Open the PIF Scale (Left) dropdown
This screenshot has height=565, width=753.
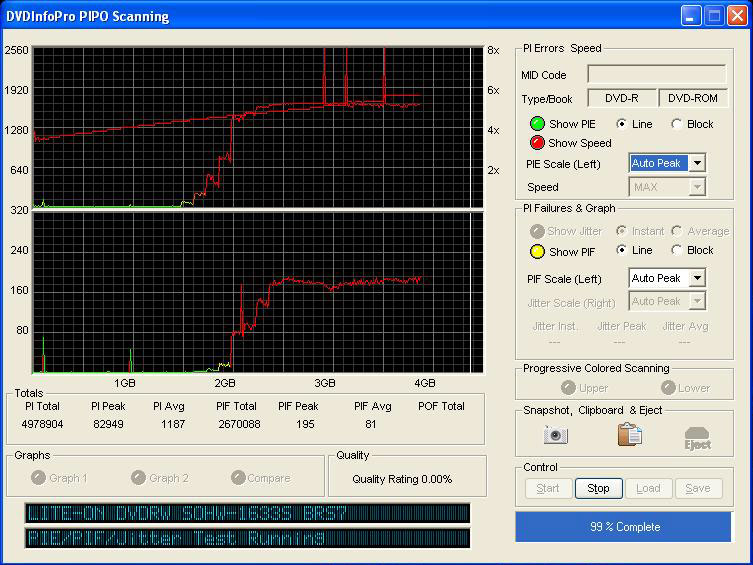point(697,277)
